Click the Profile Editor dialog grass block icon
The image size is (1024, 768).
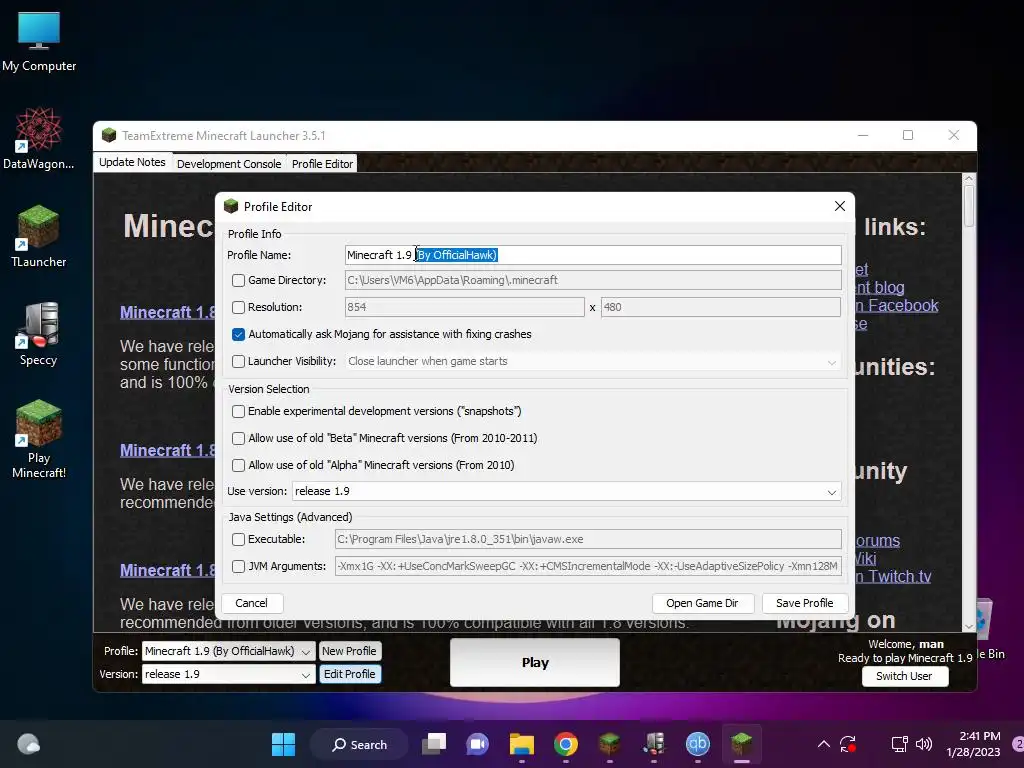(x=231, y=206)
